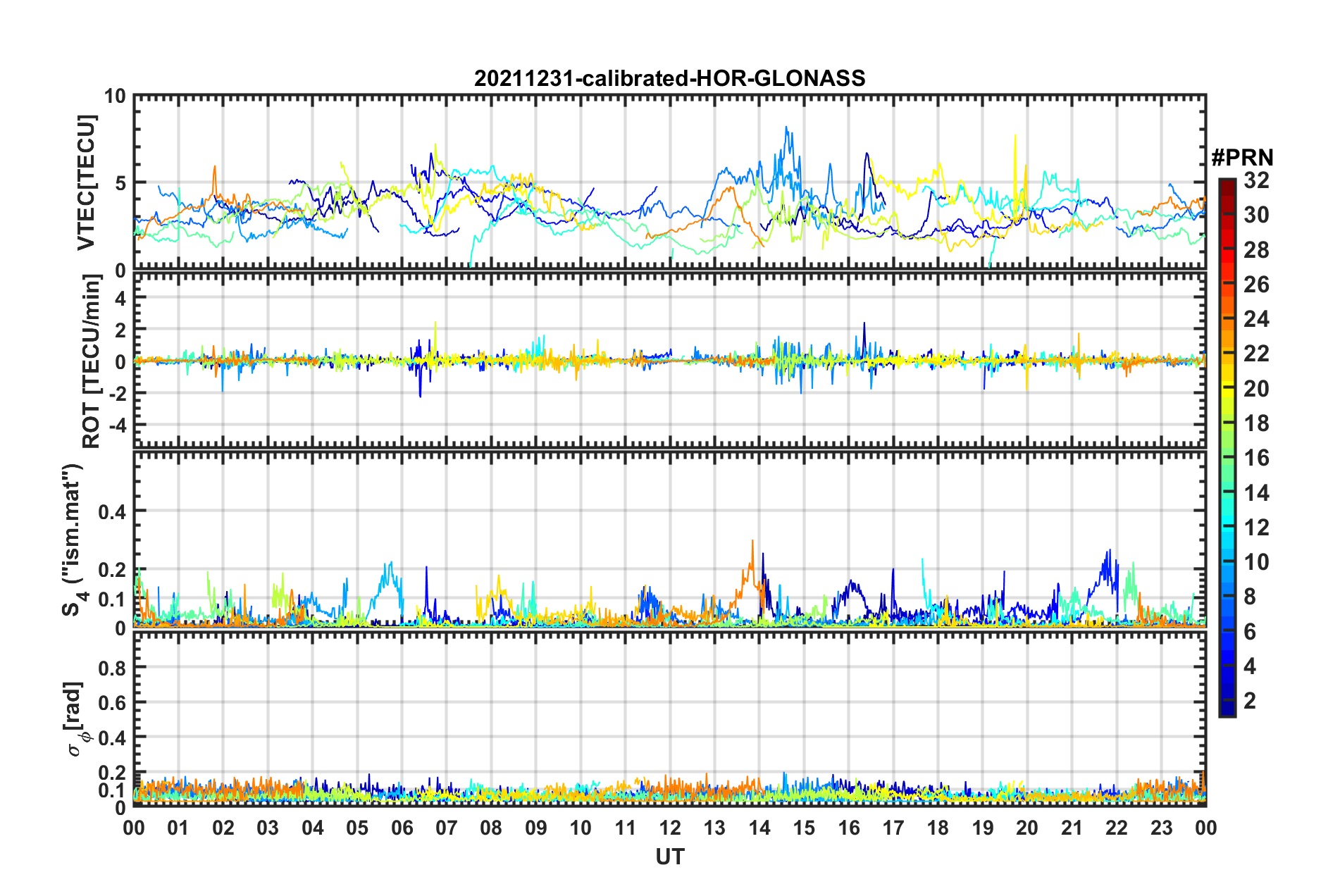Click the 10 tick label on the VTEC axis
This screenshot has height=896, width=1340.
pos(115,97)
